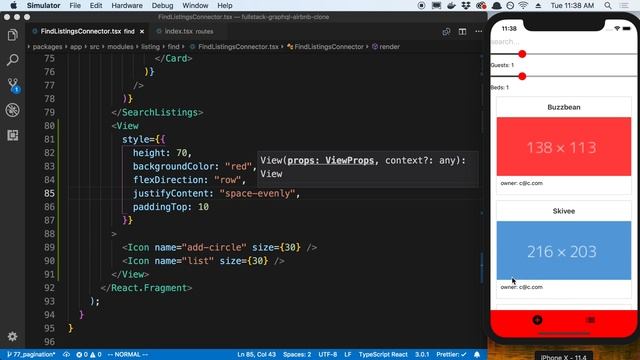This screenshot has width=640, height=360.
Task: Click the Dropbox icon in menu bar
Action: pos(466,6)
